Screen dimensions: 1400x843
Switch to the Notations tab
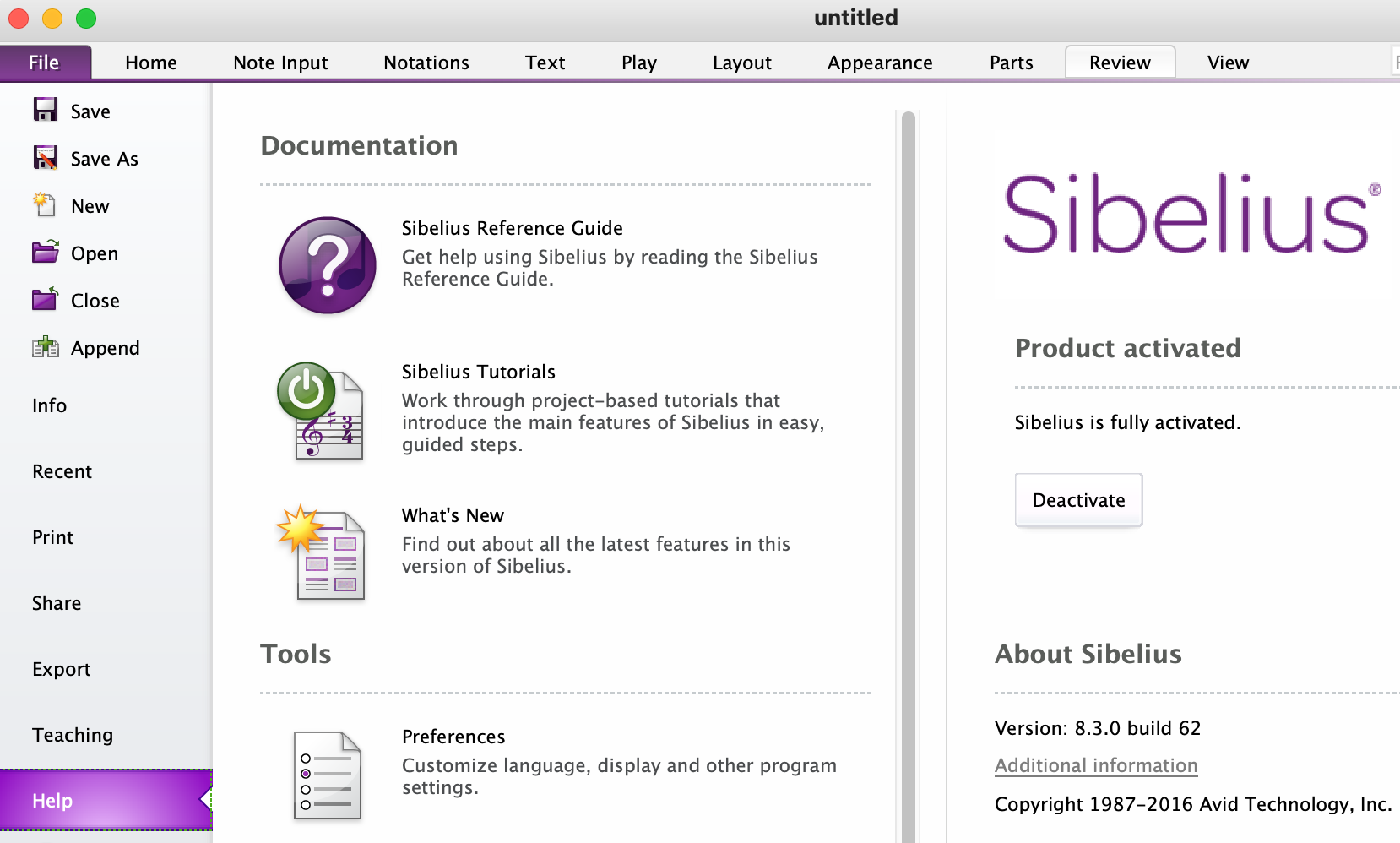click(426, 63)
